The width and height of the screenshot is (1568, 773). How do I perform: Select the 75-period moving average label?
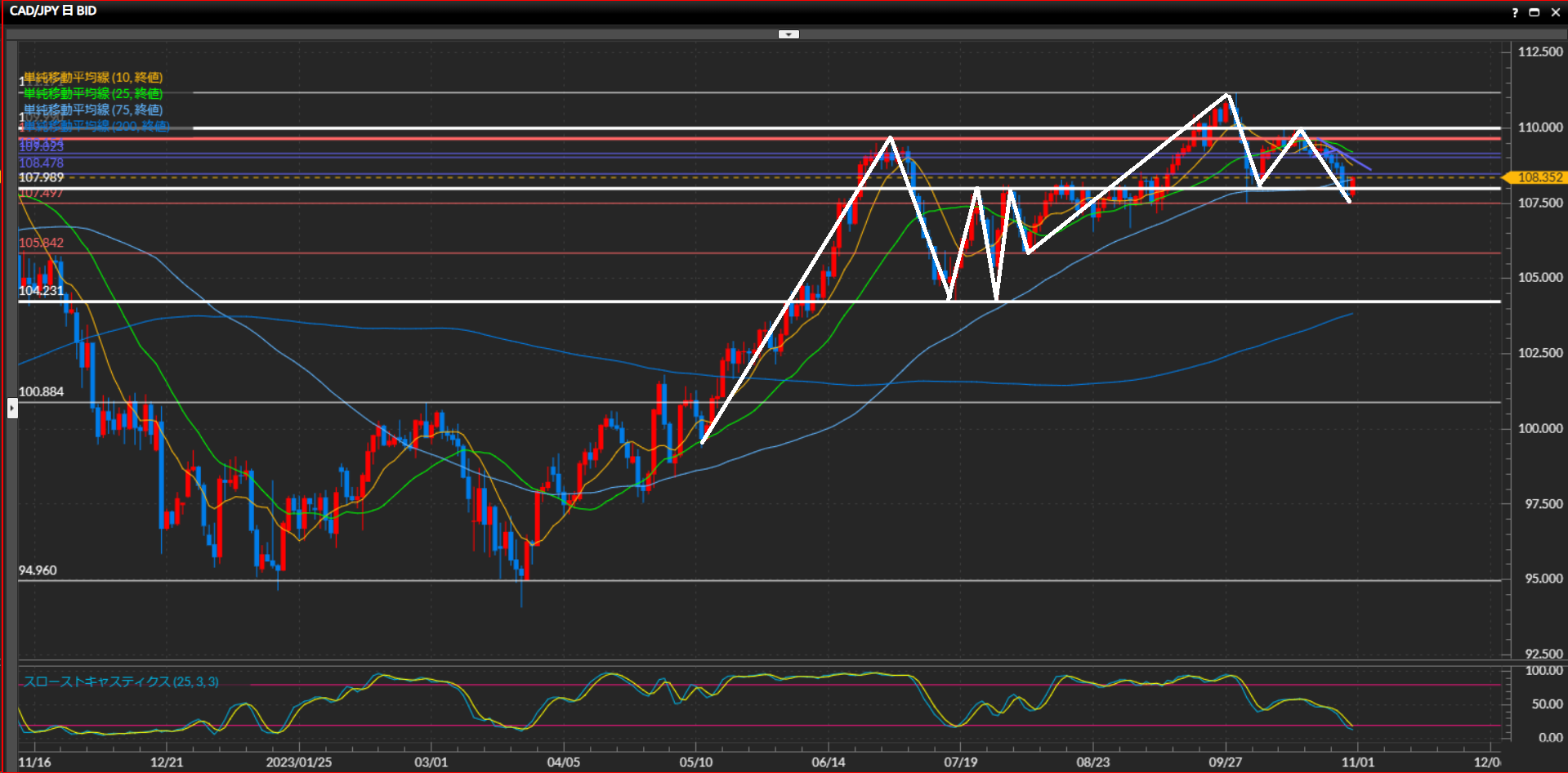click(x=93, y=109)
